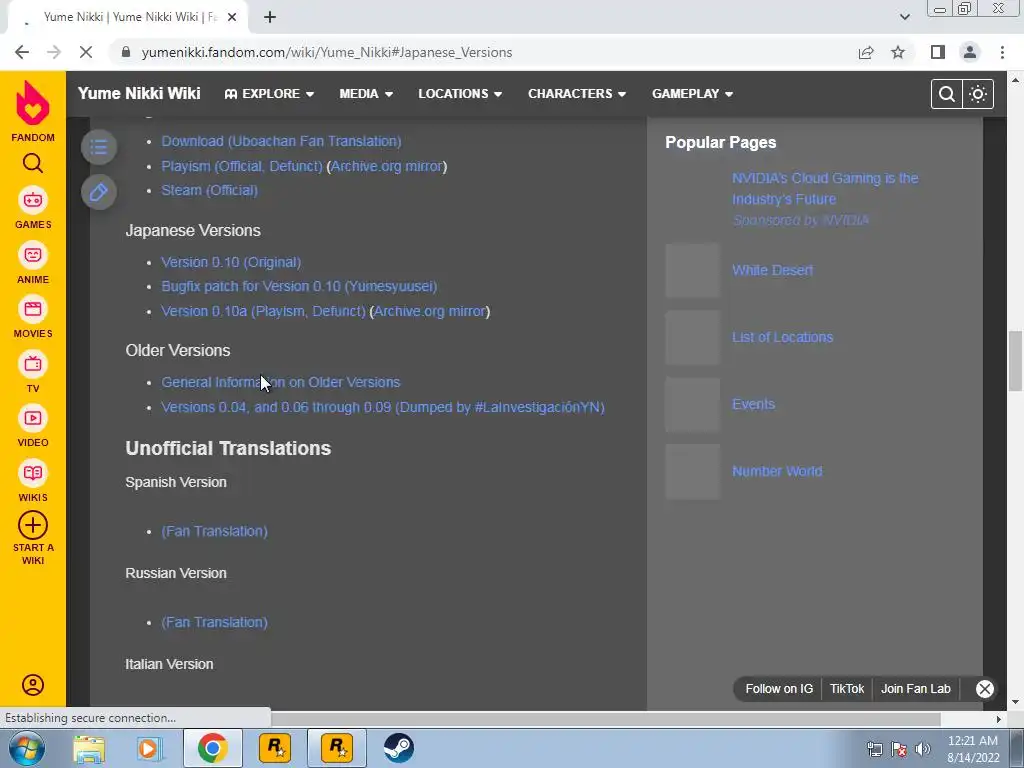Open the TV section icon
1024x768 pixels.
click(x=33, y=364)
